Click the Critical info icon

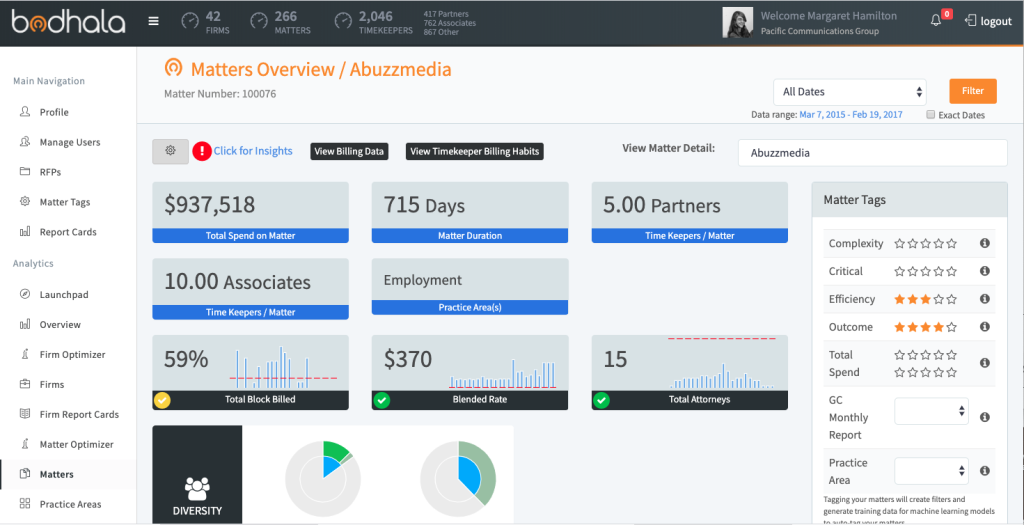(x=985, y=271)
